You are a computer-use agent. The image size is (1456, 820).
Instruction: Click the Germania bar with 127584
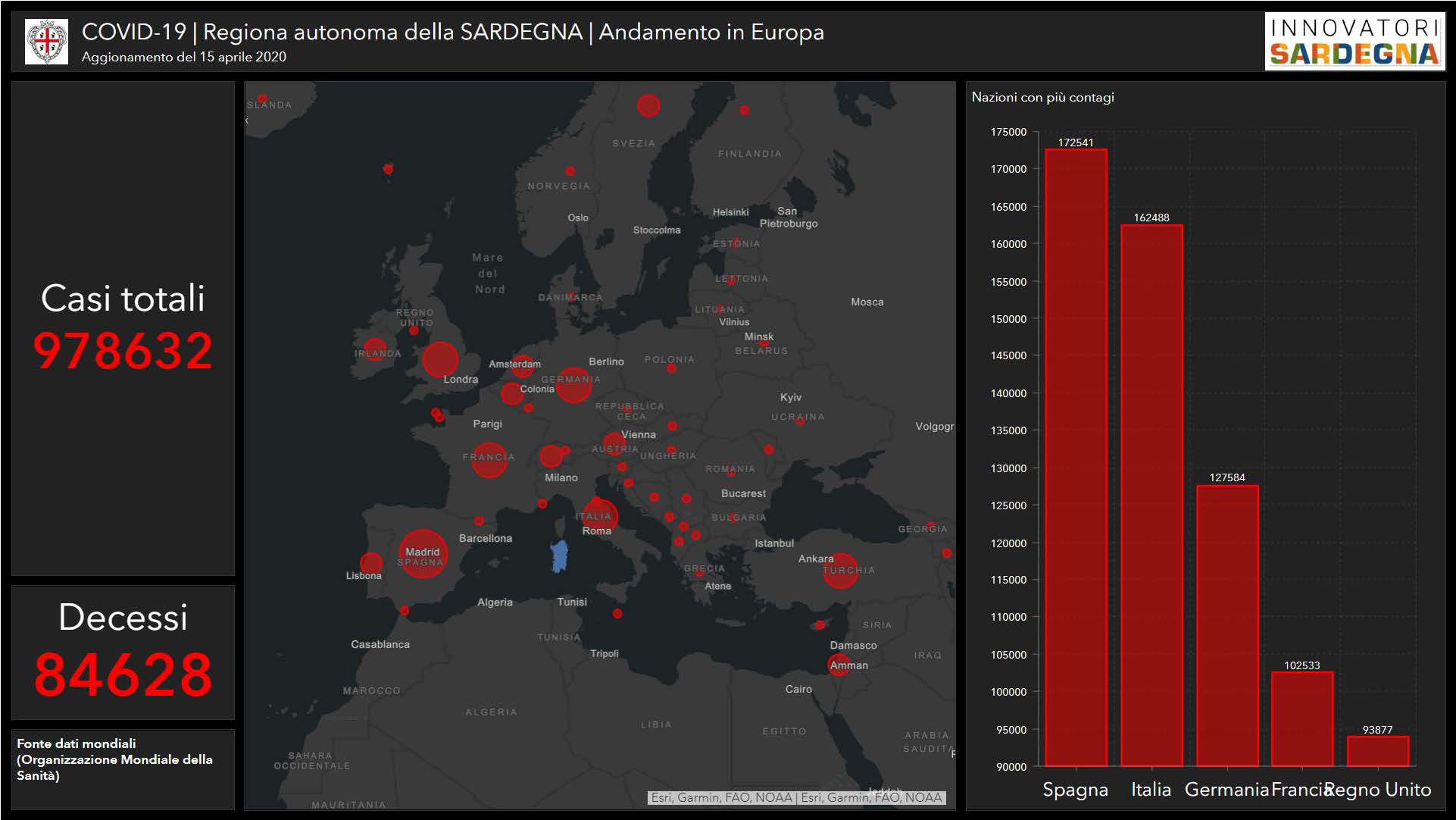coord(1226,625)
